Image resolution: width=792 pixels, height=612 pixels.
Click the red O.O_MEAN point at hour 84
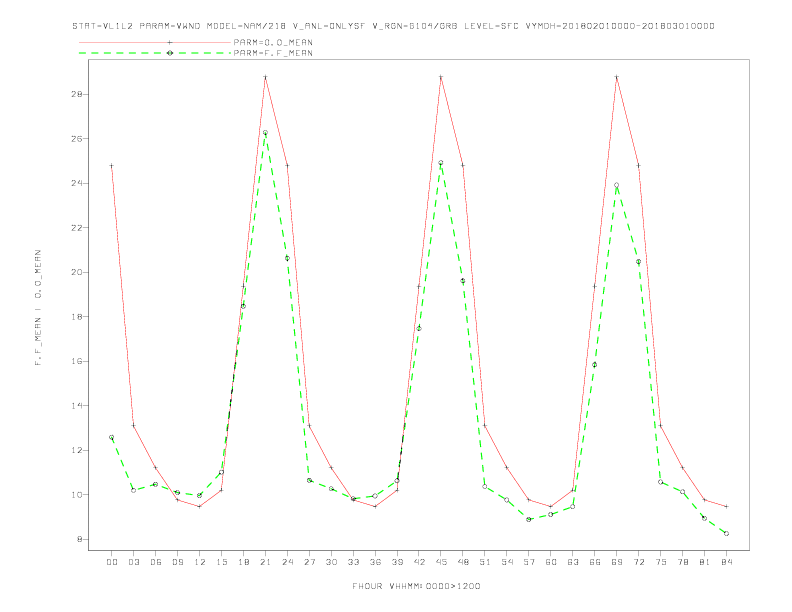726,506
